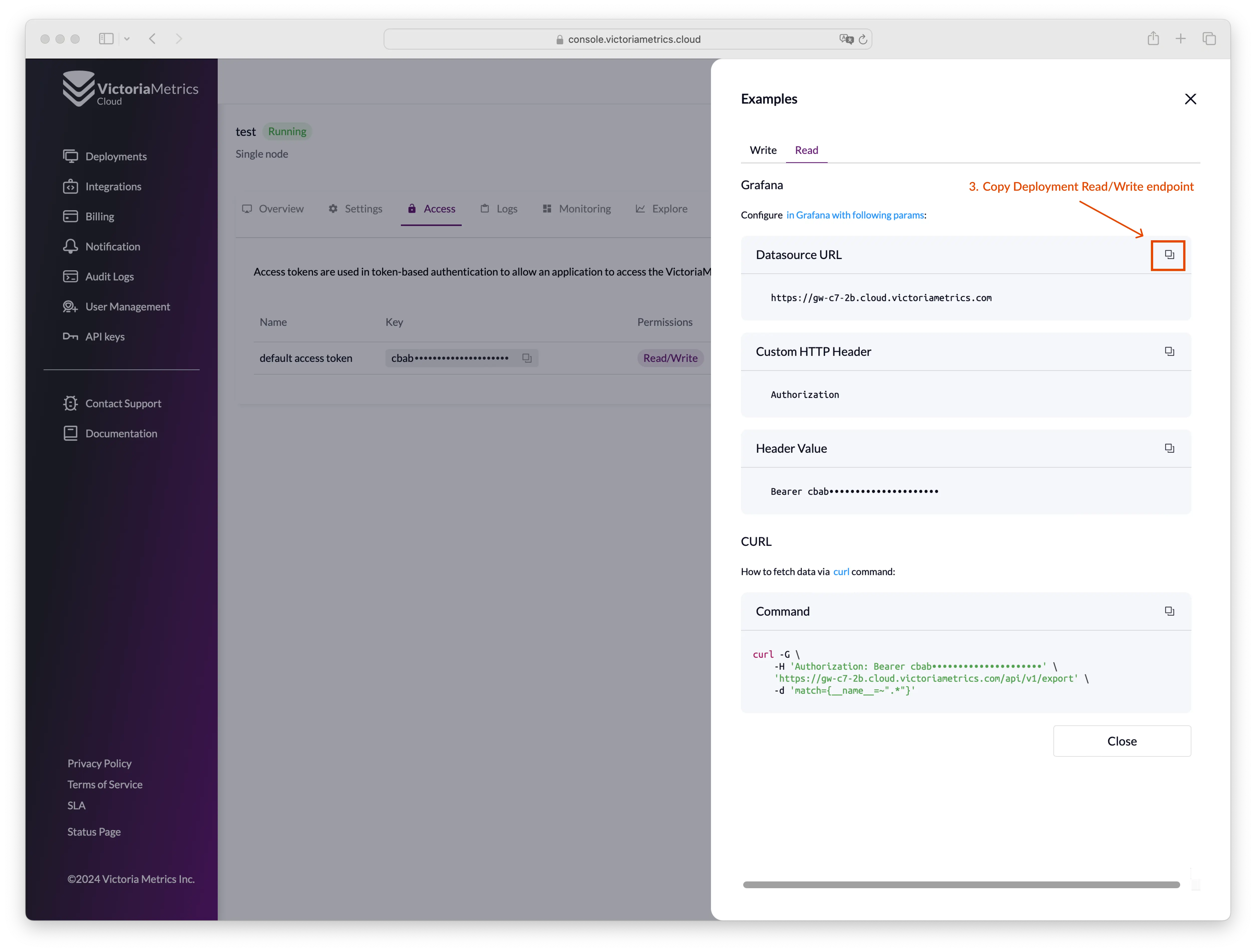
Task: View Audit Logs
Action: pos(98,277)
